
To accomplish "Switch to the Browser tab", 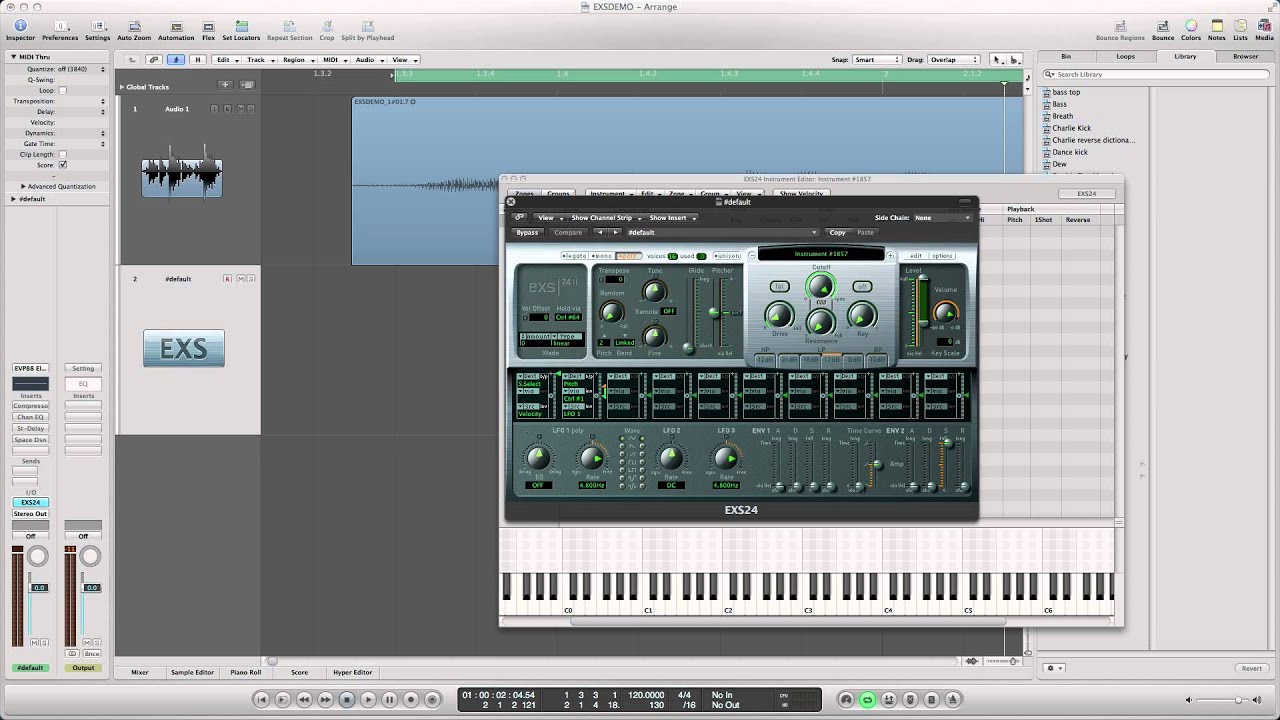I will (1245, 56).
